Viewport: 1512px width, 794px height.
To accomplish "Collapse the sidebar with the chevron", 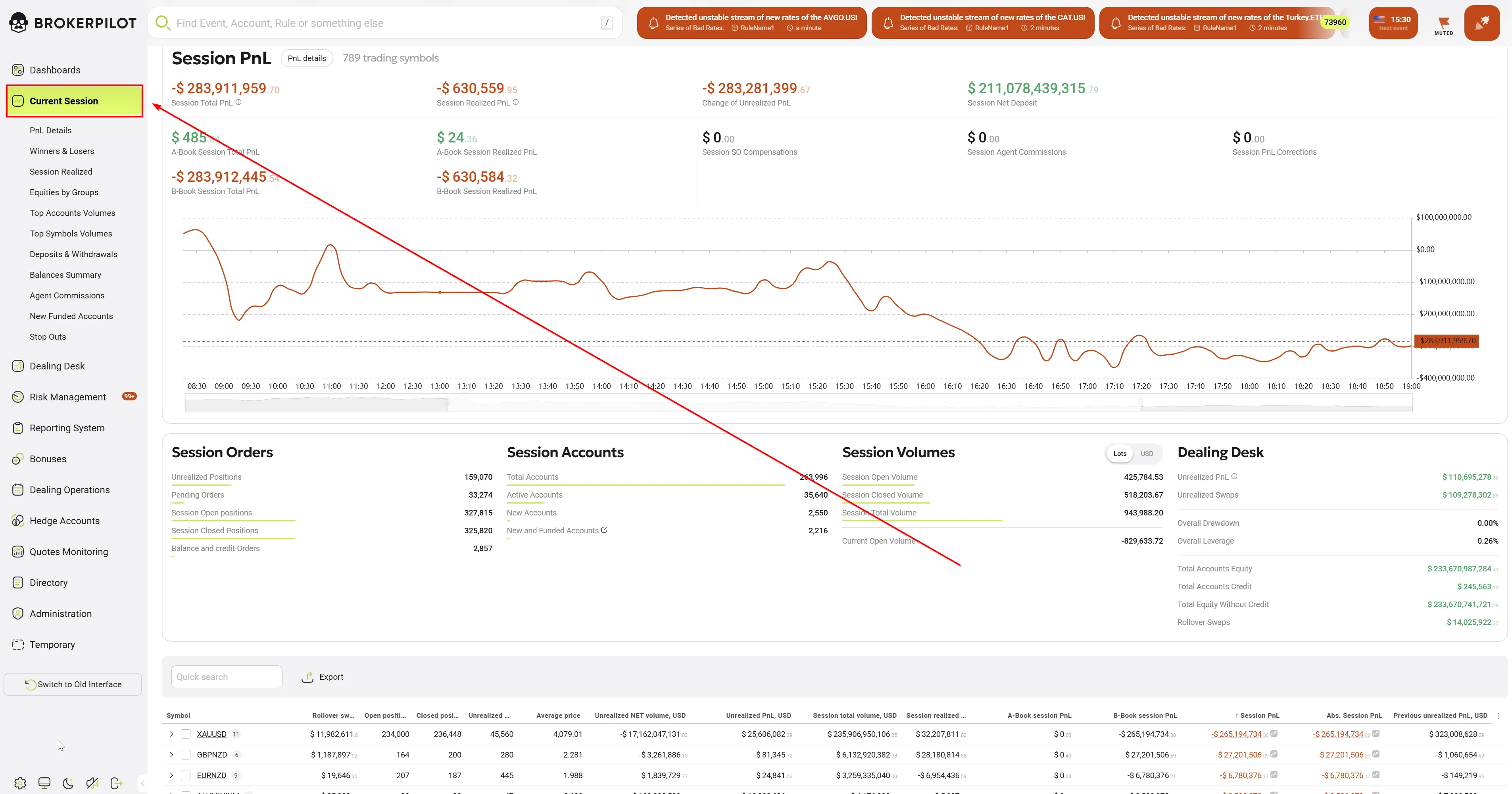I will click(142, 783).
